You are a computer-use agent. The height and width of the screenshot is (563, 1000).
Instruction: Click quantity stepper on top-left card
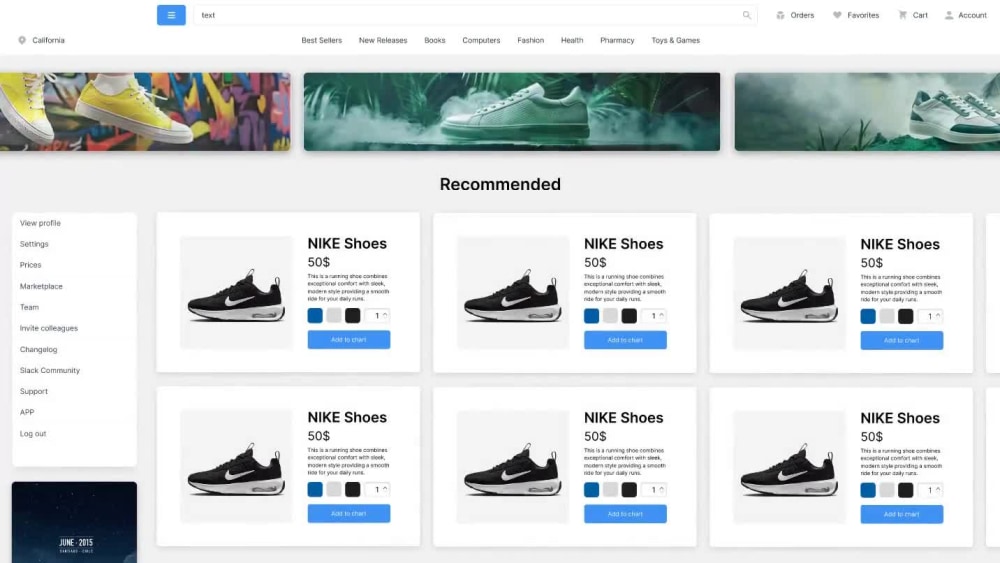pos(378,316)
